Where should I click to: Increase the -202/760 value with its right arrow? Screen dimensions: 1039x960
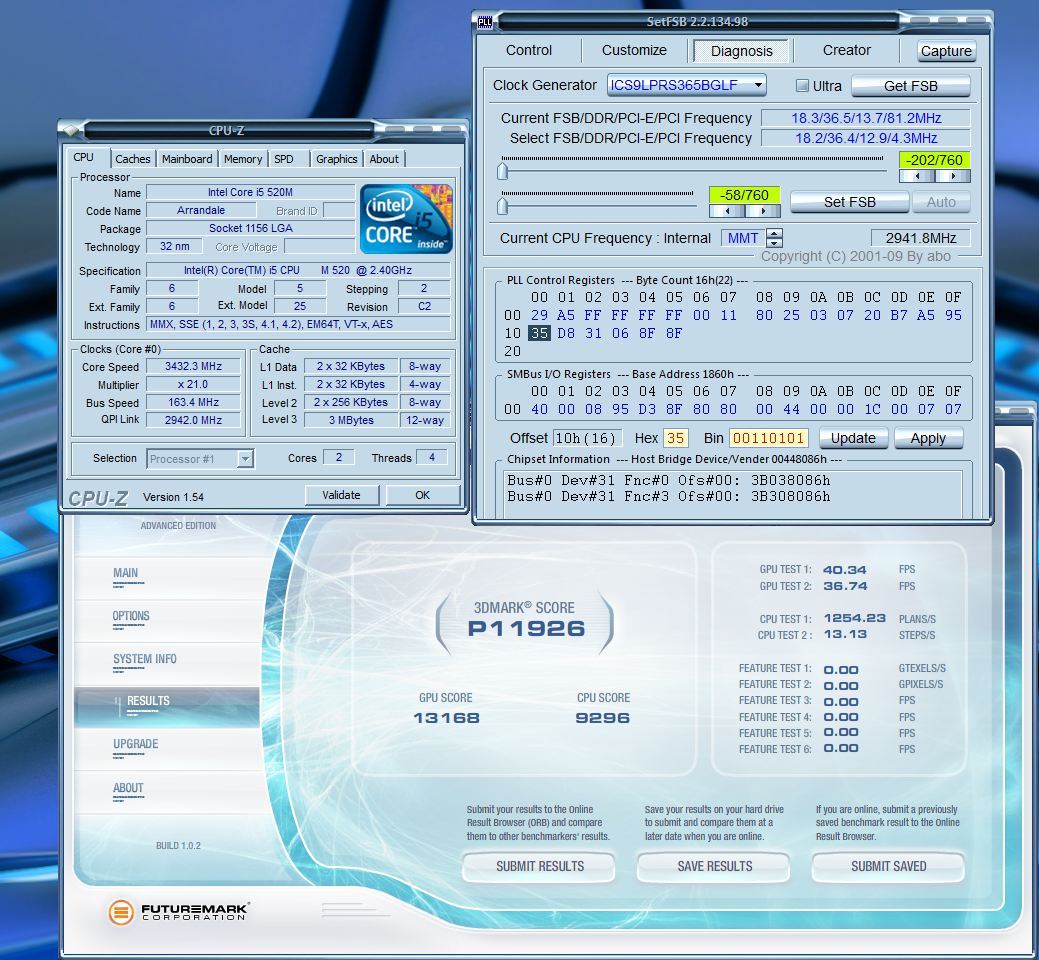953,176
